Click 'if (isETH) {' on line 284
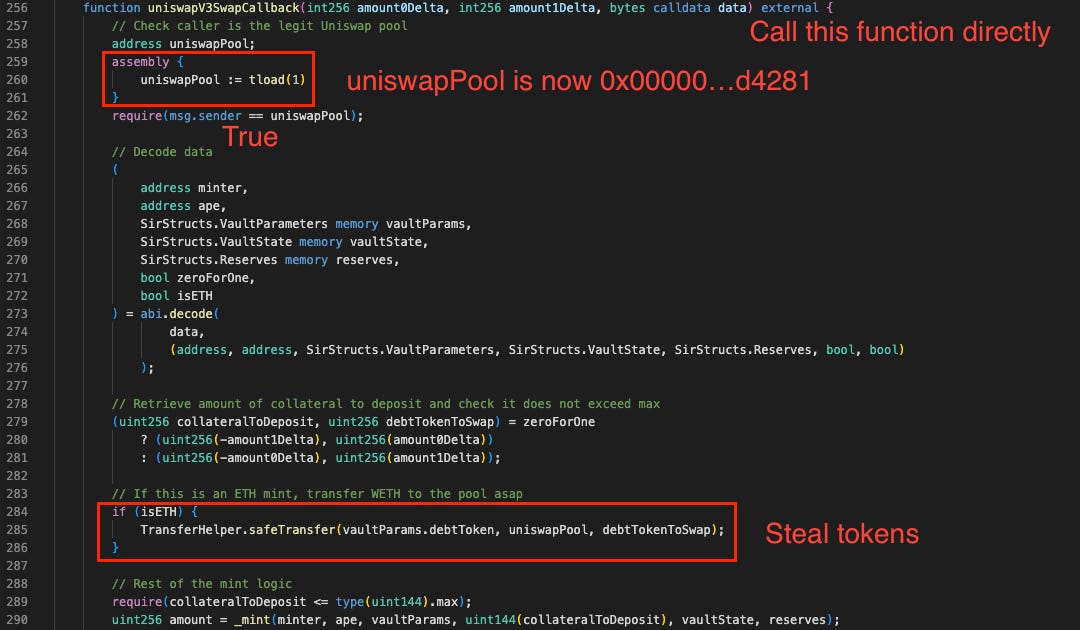The height and width of the screenshot is (630, 1080). coord(155,512)
